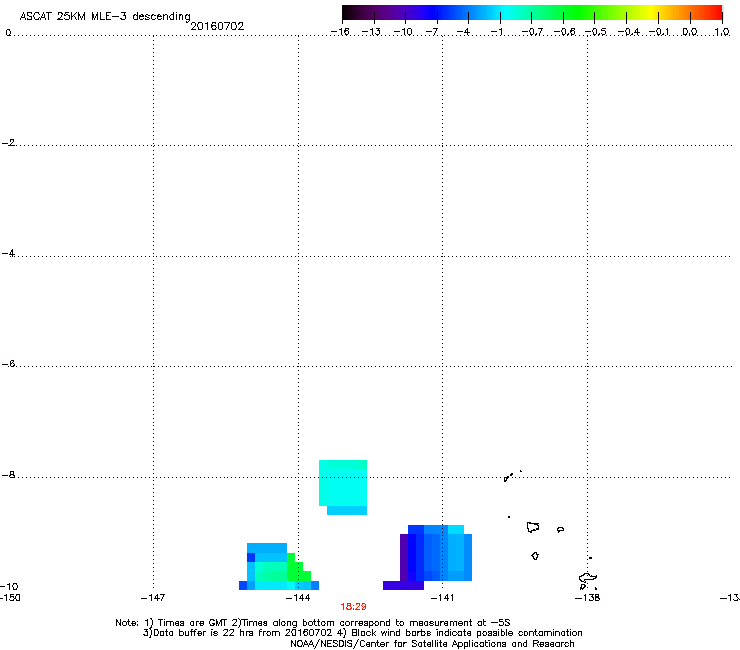
Task: Click the 1.0 label at color bar end
Action: [722, 32]
